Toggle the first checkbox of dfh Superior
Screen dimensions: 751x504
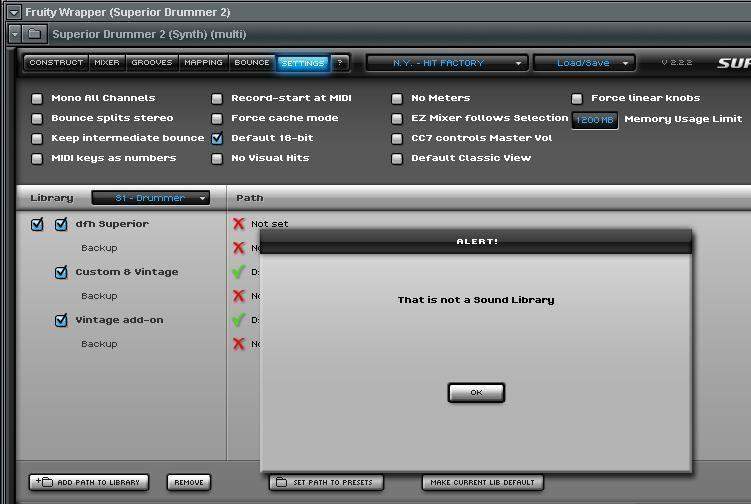click(37, 224)
